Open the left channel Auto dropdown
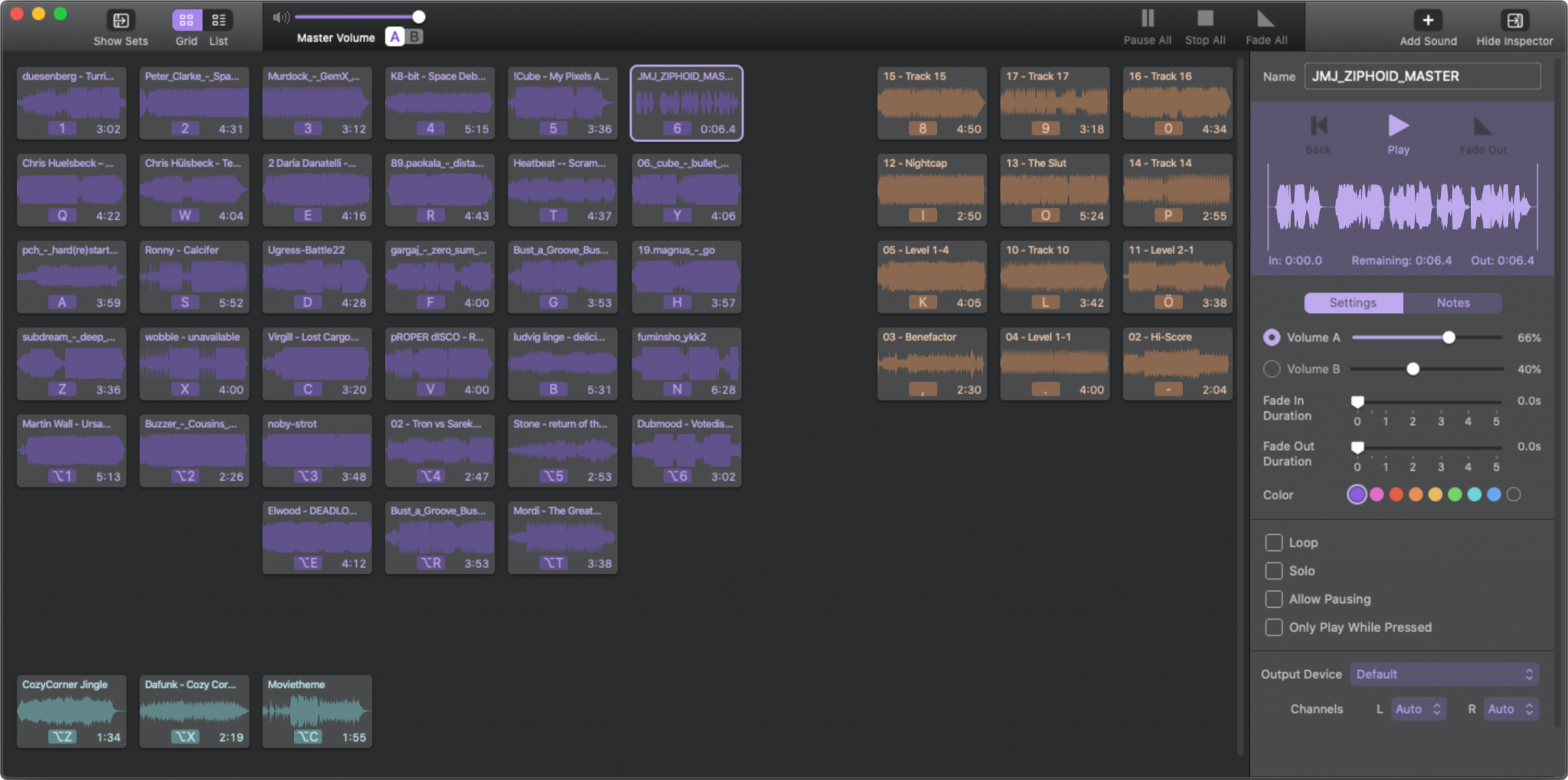The image size is (1568, 780). (x=1418, y=710)
